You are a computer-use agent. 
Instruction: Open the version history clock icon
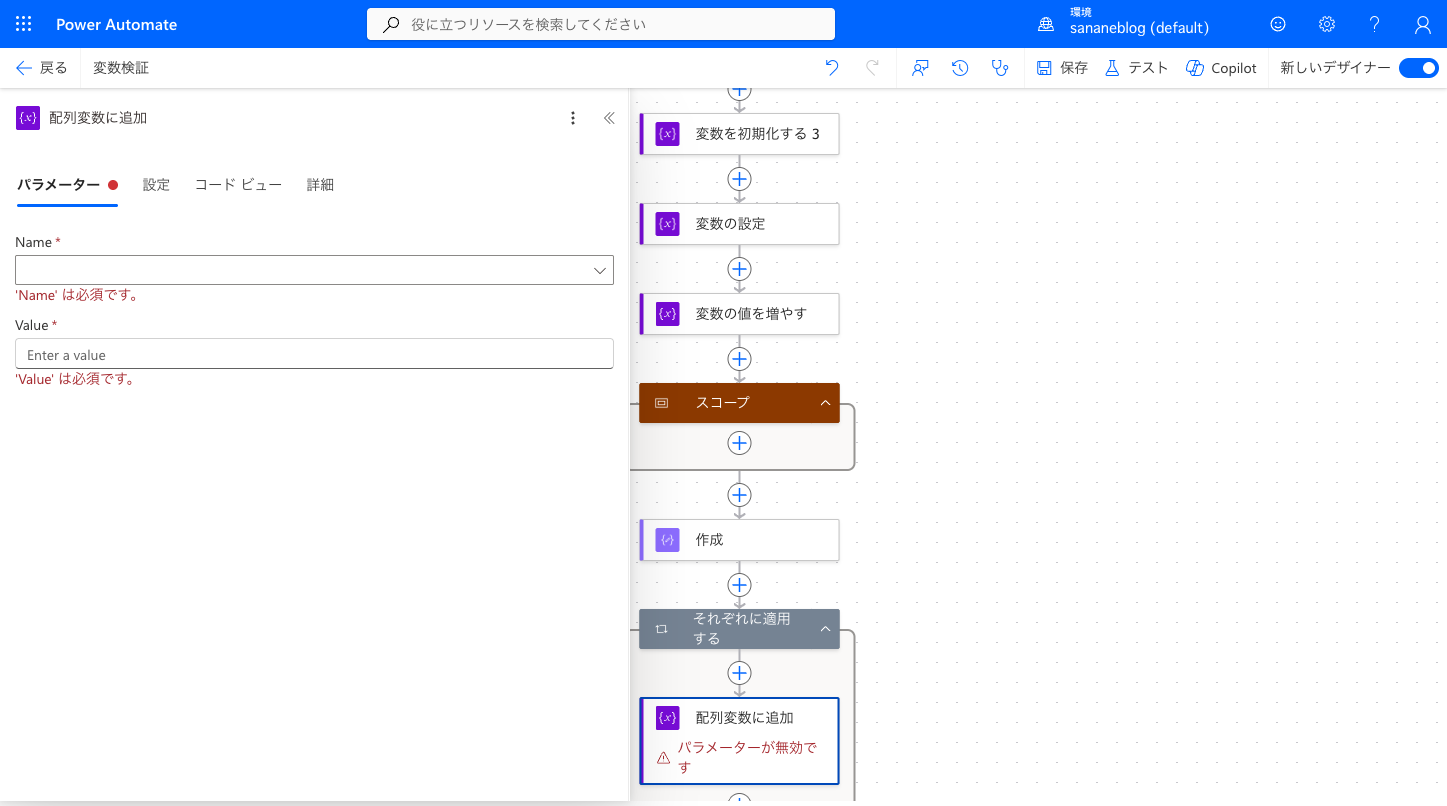click(960, 68)
